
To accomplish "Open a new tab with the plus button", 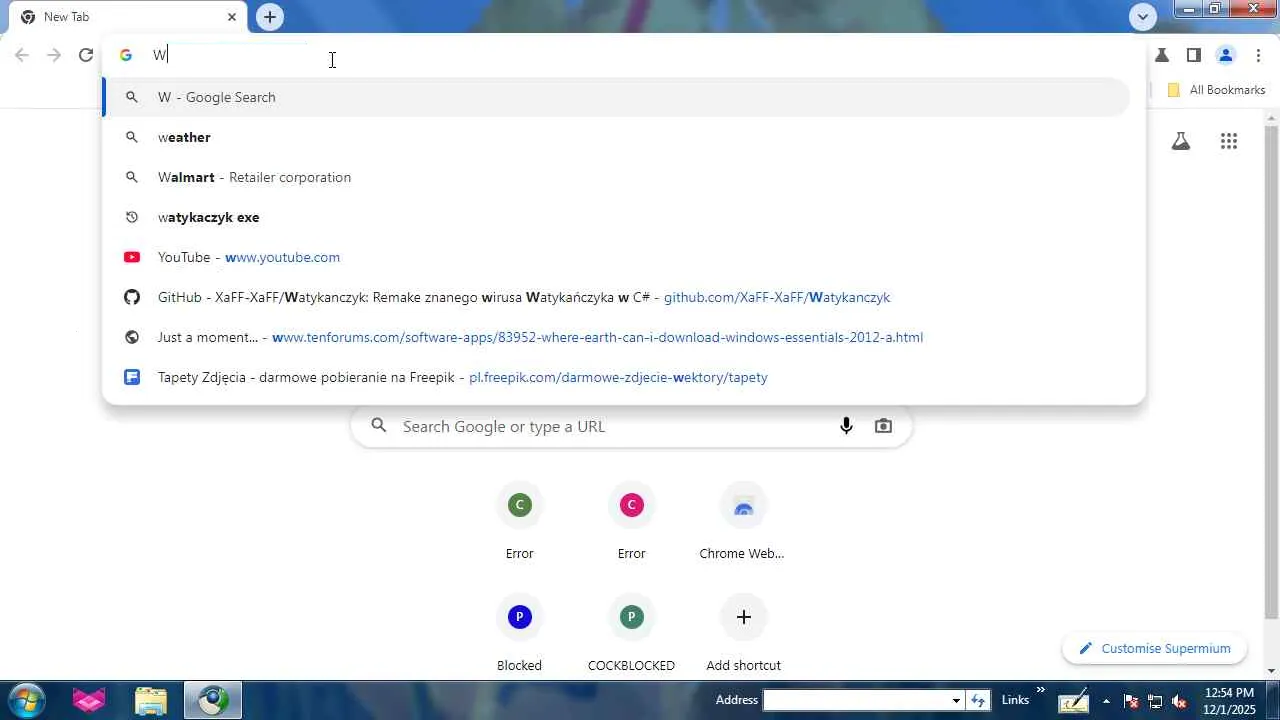I will 270,17.
